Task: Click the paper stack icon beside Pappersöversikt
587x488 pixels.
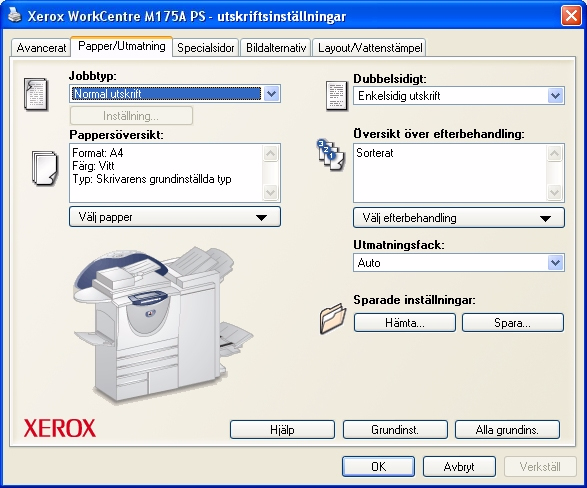Action: click(x=45, y=168)
